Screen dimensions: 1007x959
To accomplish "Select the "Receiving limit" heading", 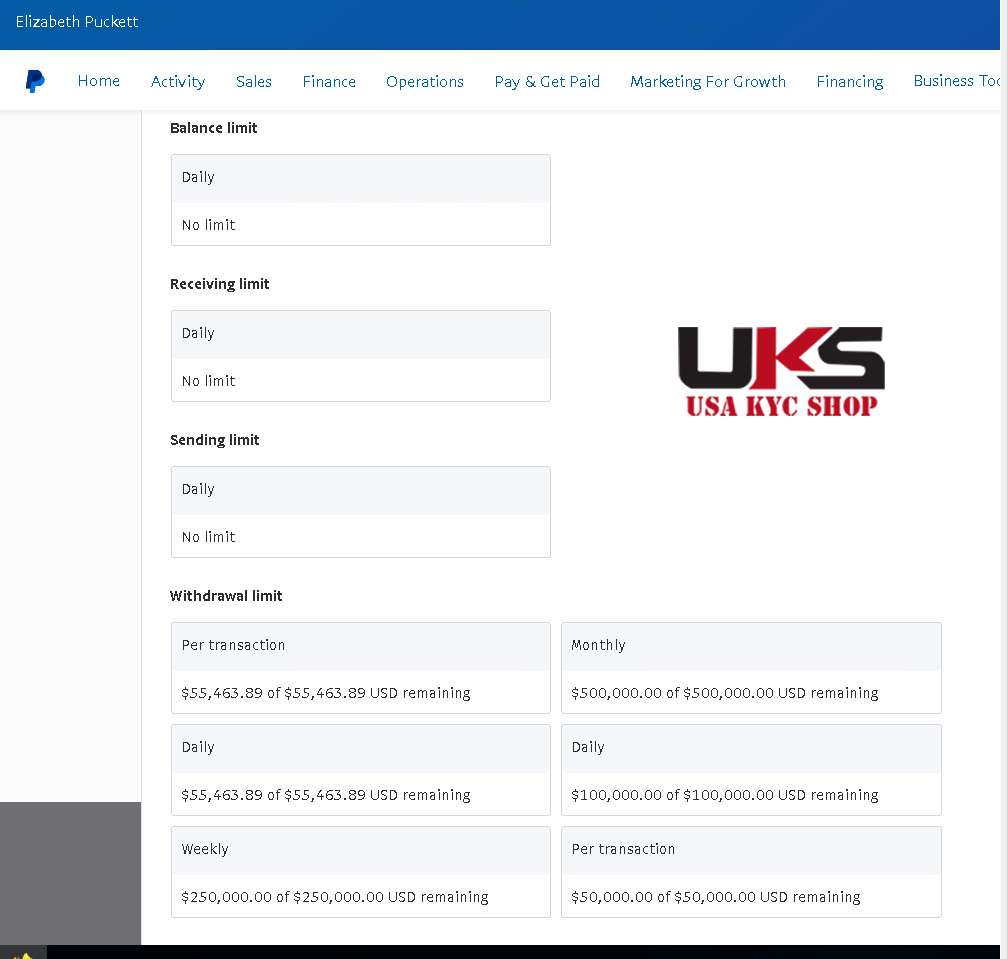I will pos(220,284).
